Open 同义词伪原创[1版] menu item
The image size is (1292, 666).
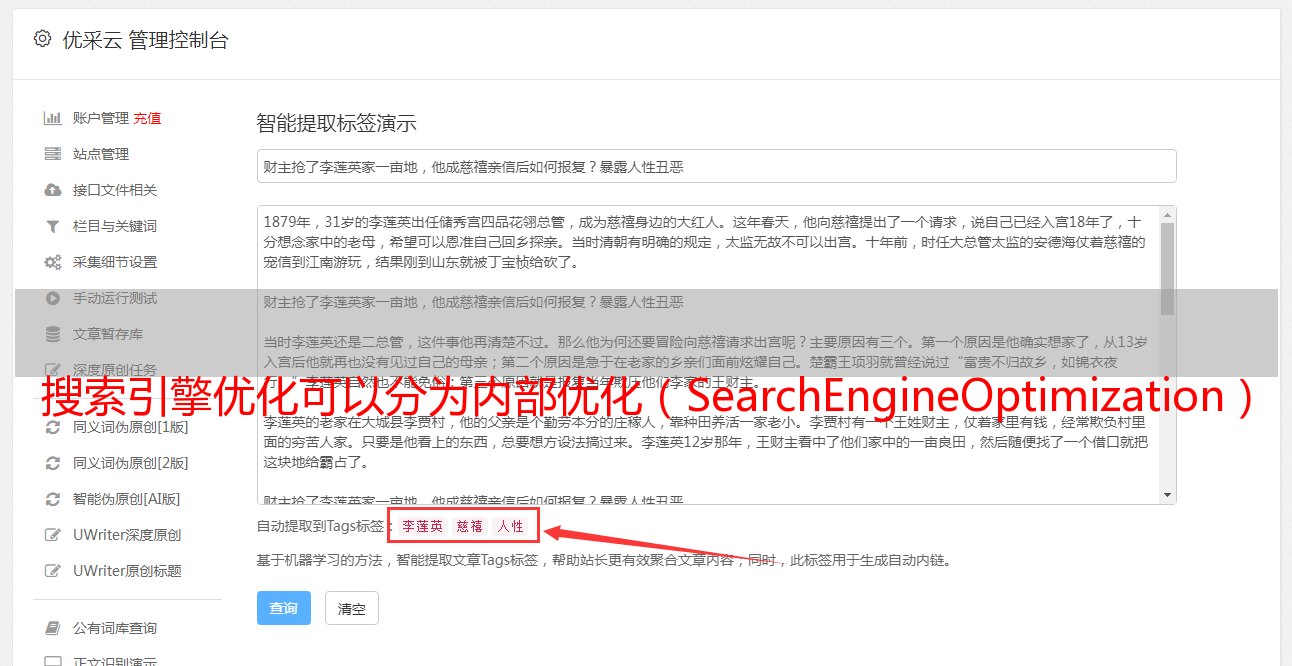[x=130, y=427]
